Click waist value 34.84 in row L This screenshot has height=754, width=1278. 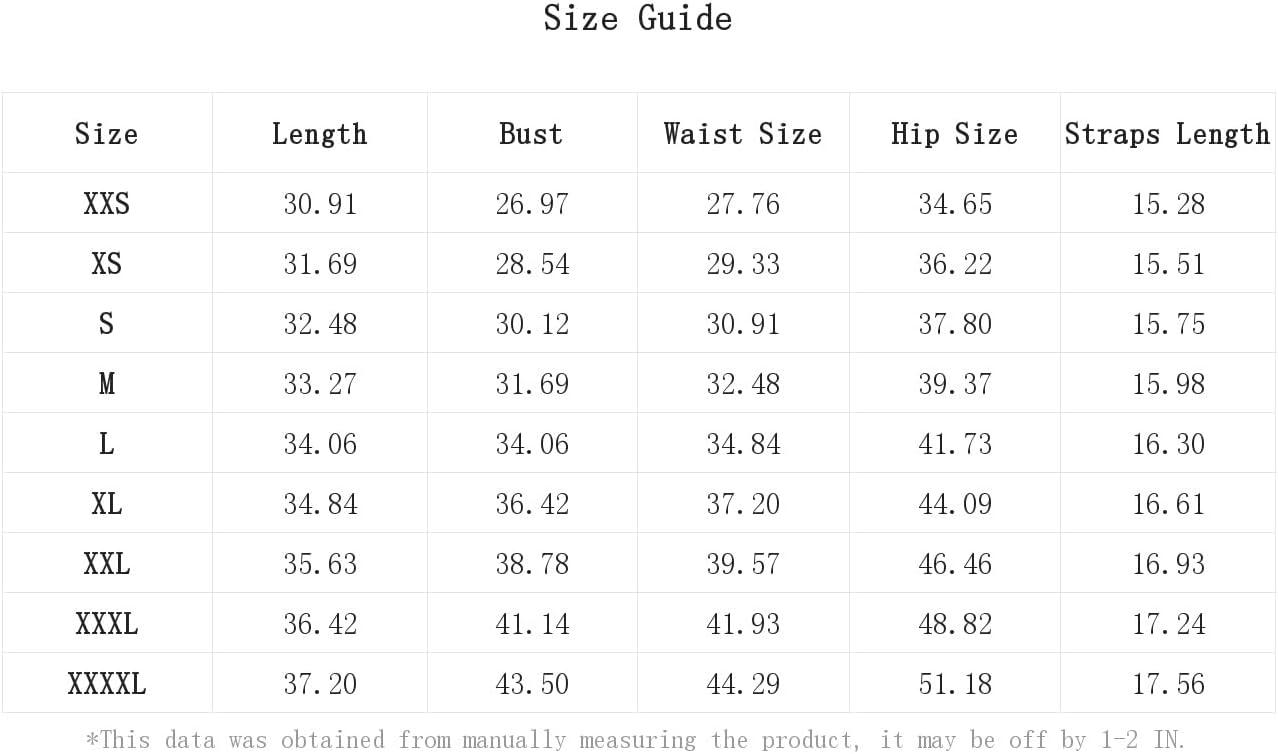click(x=743, y=444)
